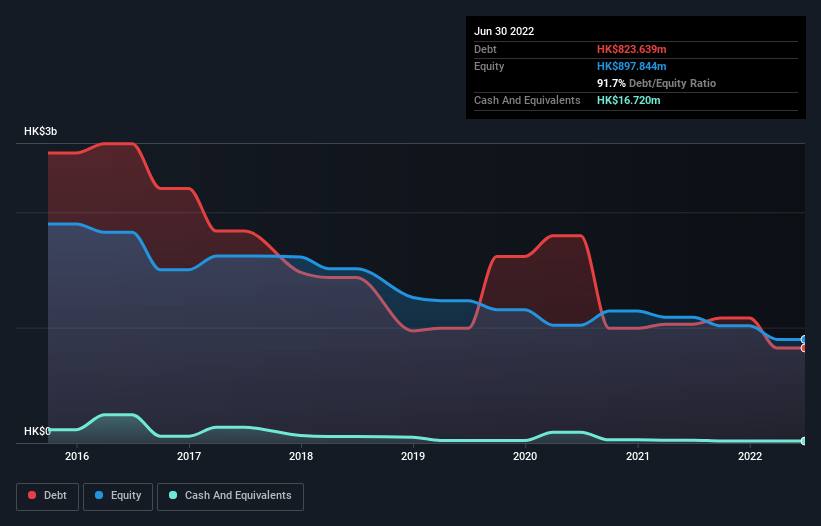Viewport: 821px width, 526px height.
Task: Click the red dot in Debt legend
Action: pyautogui.click(x=32, y=495)
